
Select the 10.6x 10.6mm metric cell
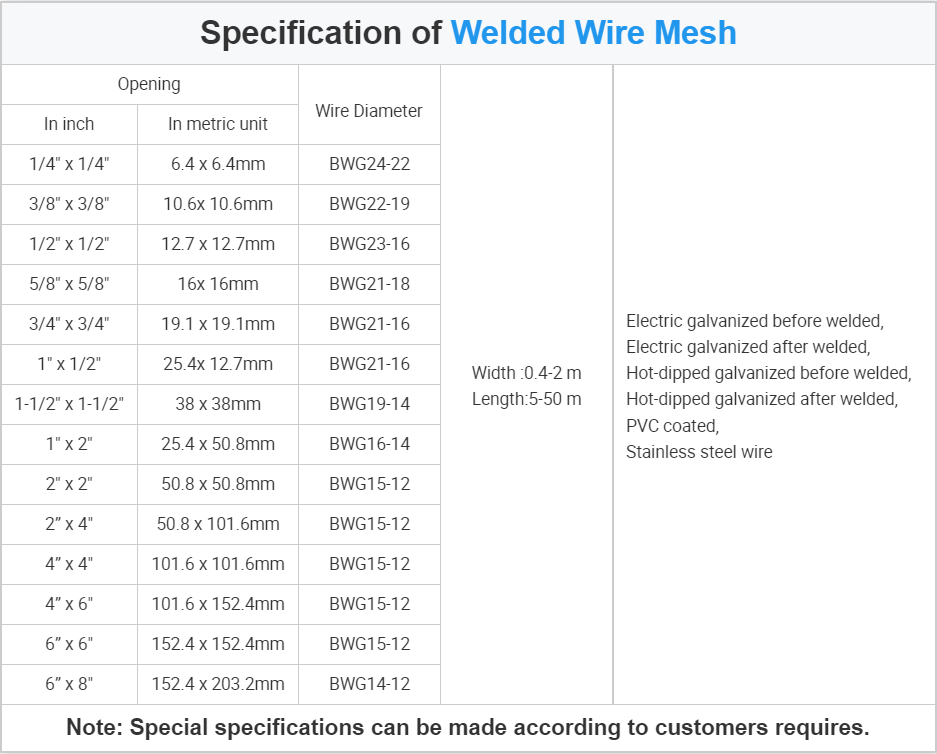[218, 204]
